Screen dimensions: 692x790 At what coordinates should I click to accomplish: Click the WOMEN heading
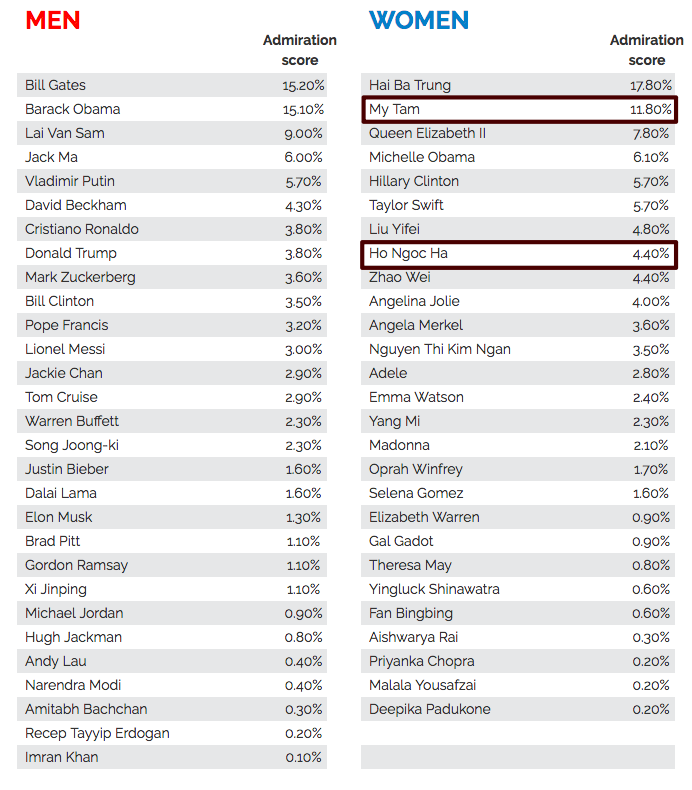419,21
